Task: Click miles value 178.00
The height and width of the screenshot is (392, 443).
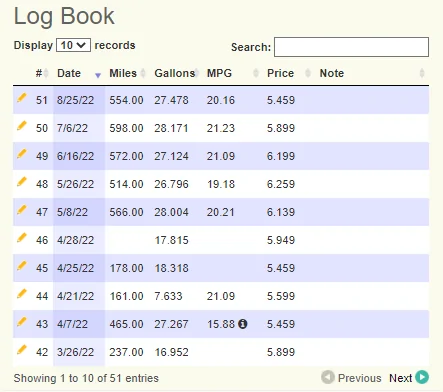Action: point(126,268)
